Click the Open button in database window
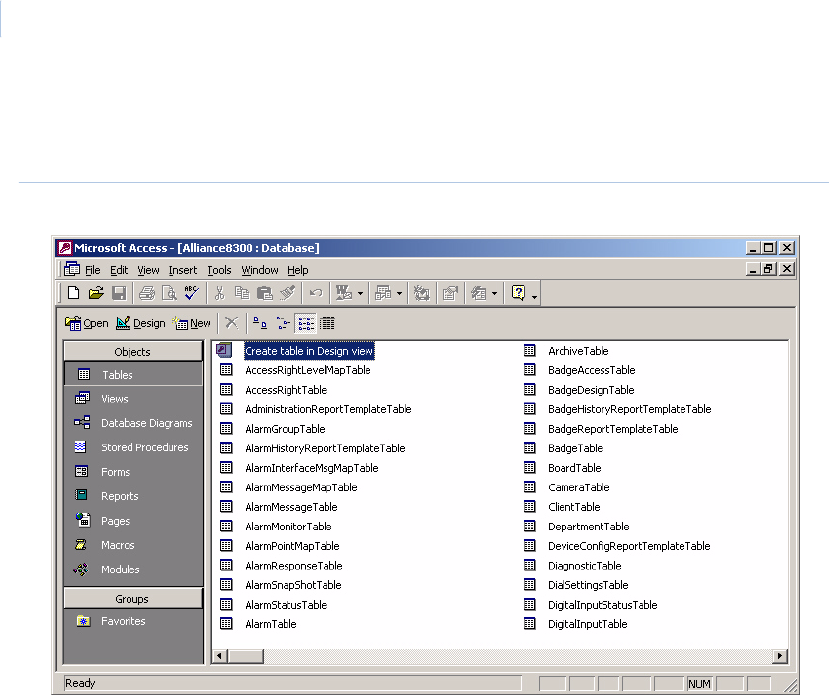The image size is (829, 695). click(x=87, y=323)
